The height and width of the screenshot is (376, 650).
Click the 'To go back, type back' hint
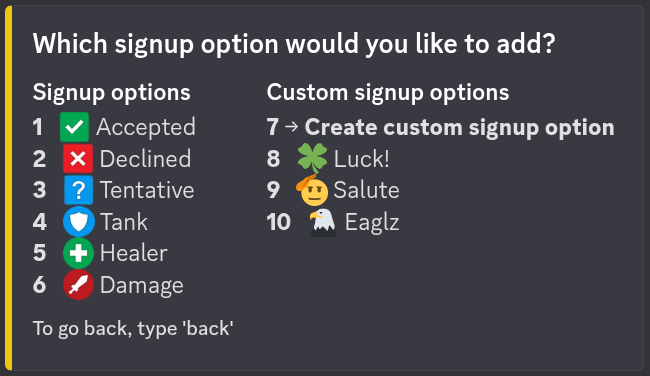tap(133, 329)
